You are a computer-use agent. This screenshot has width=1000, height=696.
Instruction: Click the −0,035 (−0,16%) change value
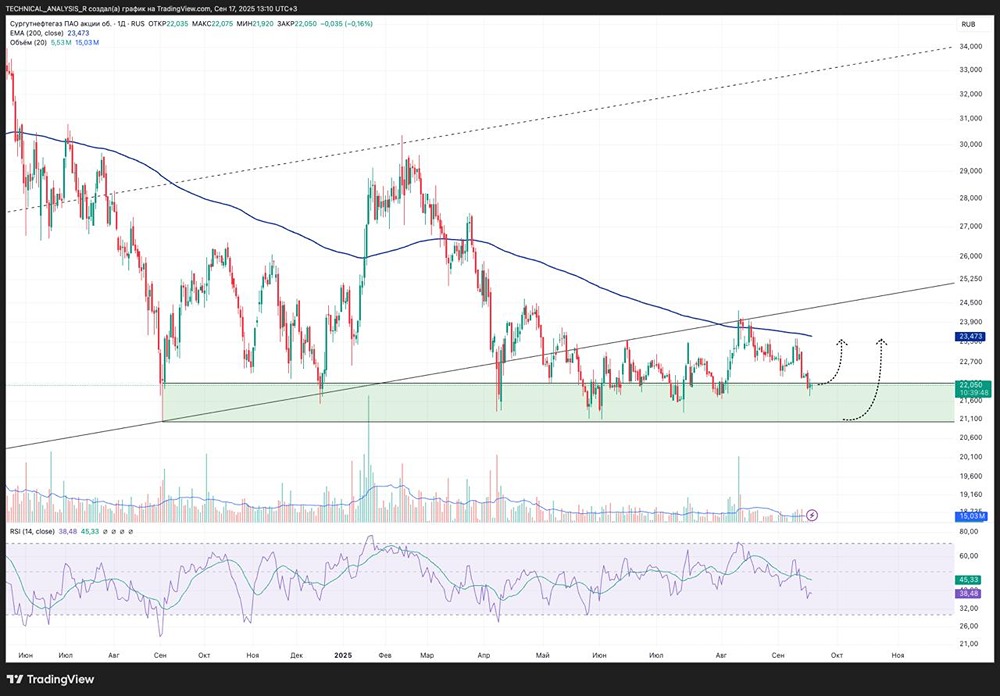coord(348,24)
